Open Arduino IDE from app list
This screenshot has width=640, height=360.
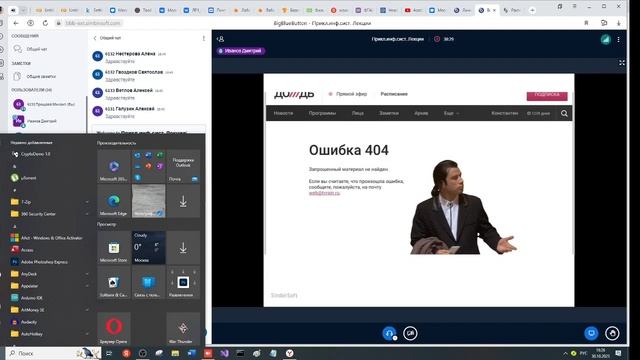point(31,298)
